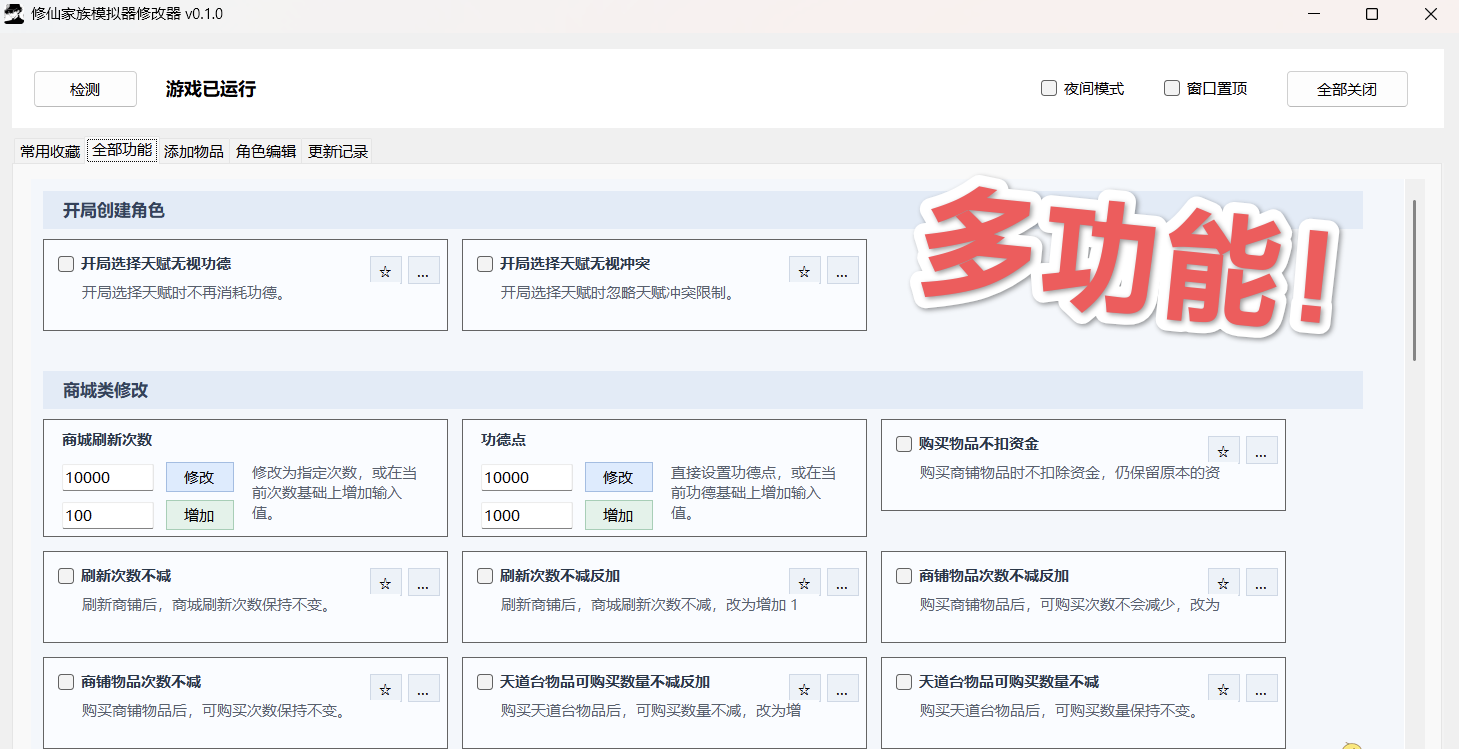Check 开局选择天赋无视功德

point(66,264)
